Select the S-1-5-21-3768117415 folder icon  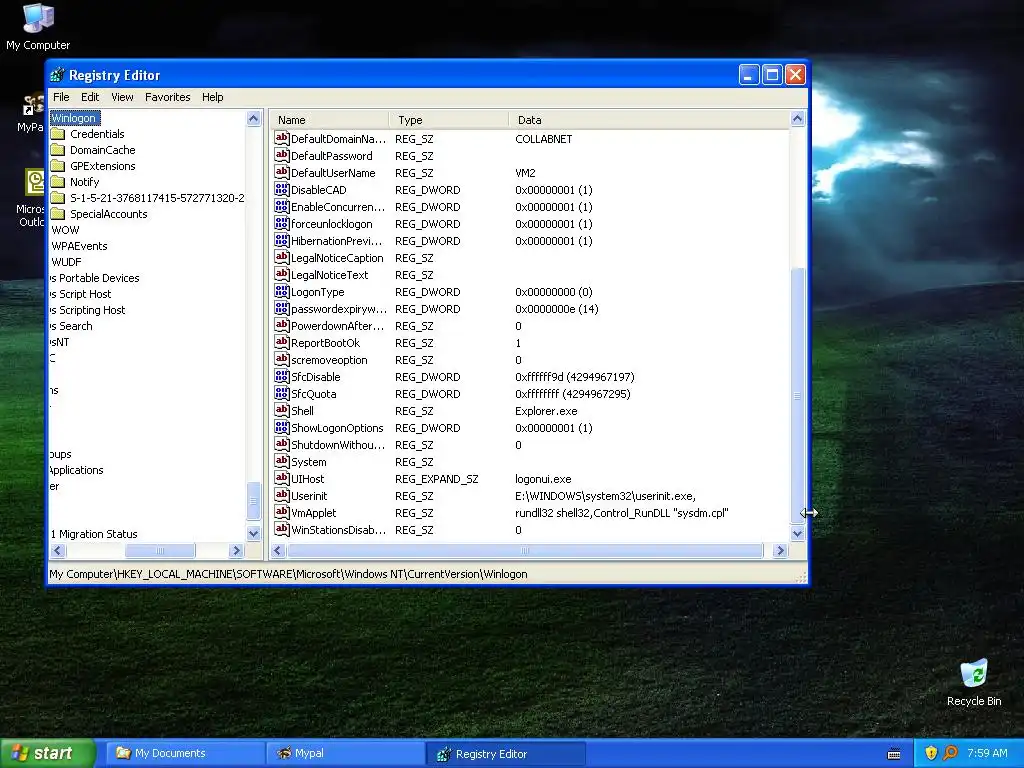click(x=58, y=198)
